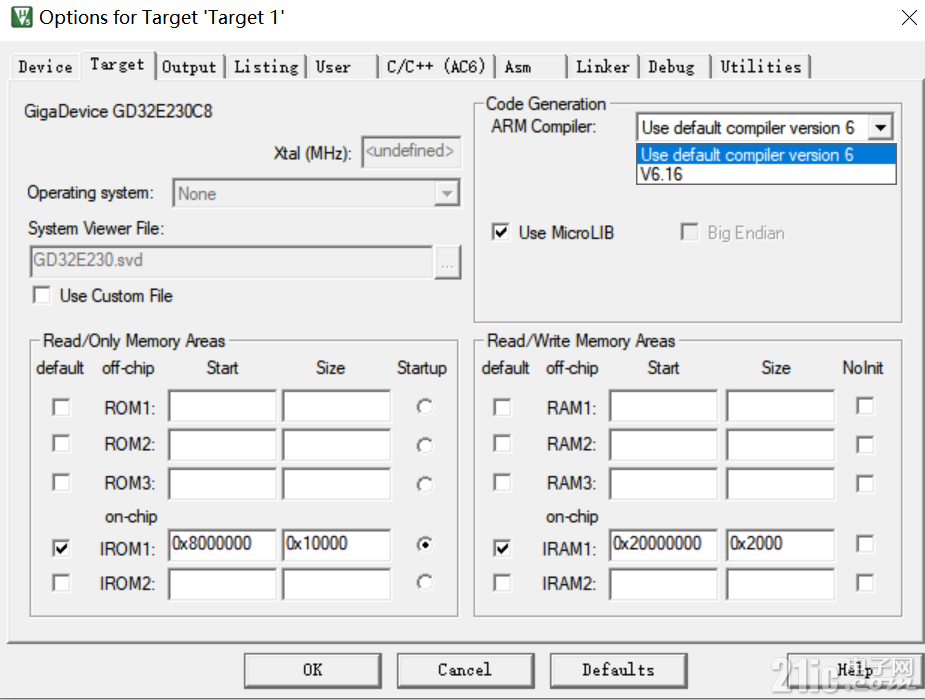This screenshot has width=925, height=700.
Task: Toggle the Big Endian checkbox
Action: click(x=689, y=232)
